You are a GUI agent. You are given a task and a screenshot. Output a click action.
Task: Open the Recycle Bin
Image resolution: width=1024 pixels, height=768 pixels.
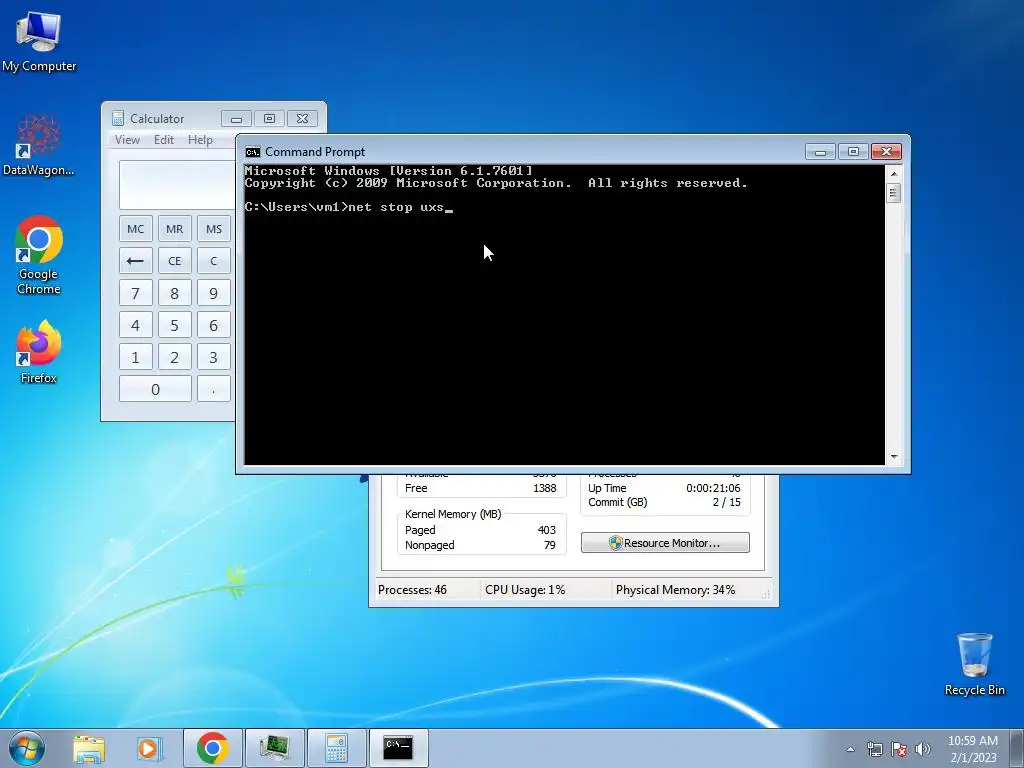[x=974, y=664]
